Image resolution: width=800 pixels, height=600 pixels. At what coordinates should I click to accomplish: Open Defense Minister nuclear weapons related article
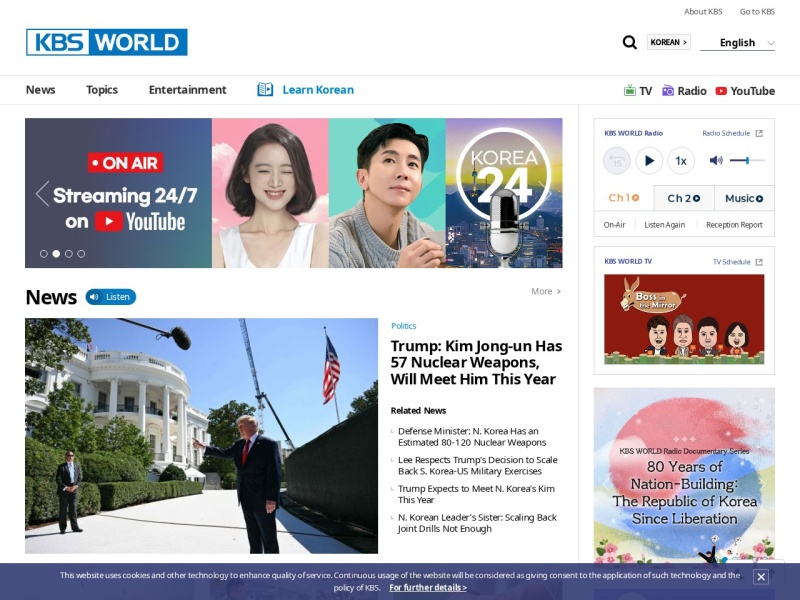pos(472,437)
